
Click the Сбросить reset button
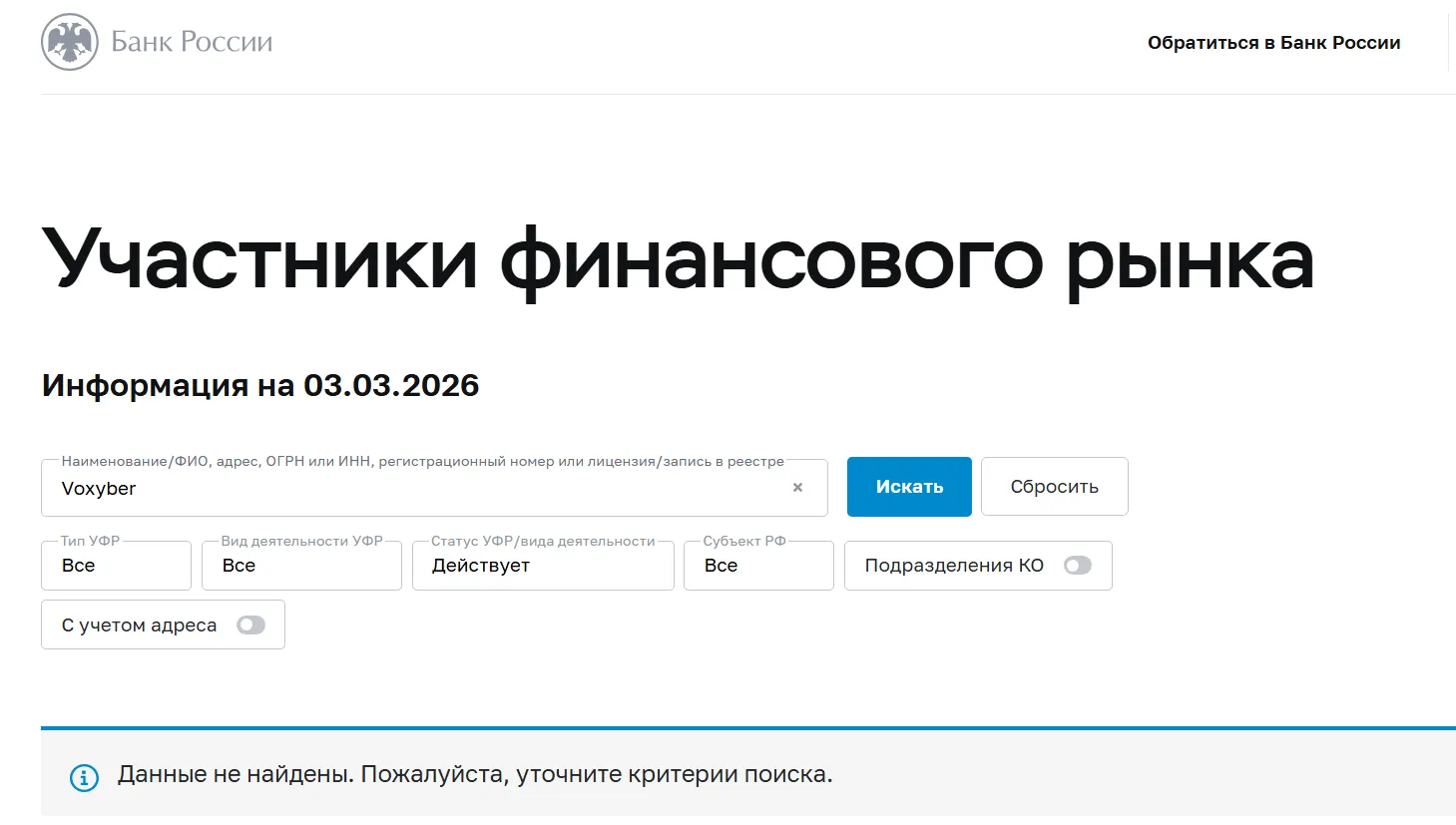1055,487
